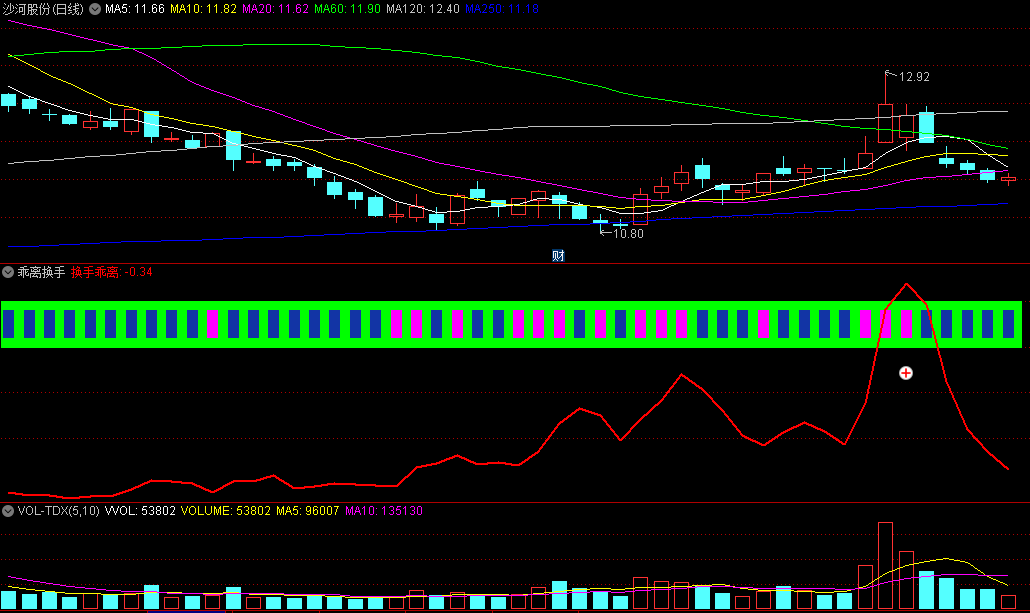The height and width of the screenshot is (613, 1030).
Task: Expand the VOL-TDX indicator dropdown arrow
Action: click(8, 511)
